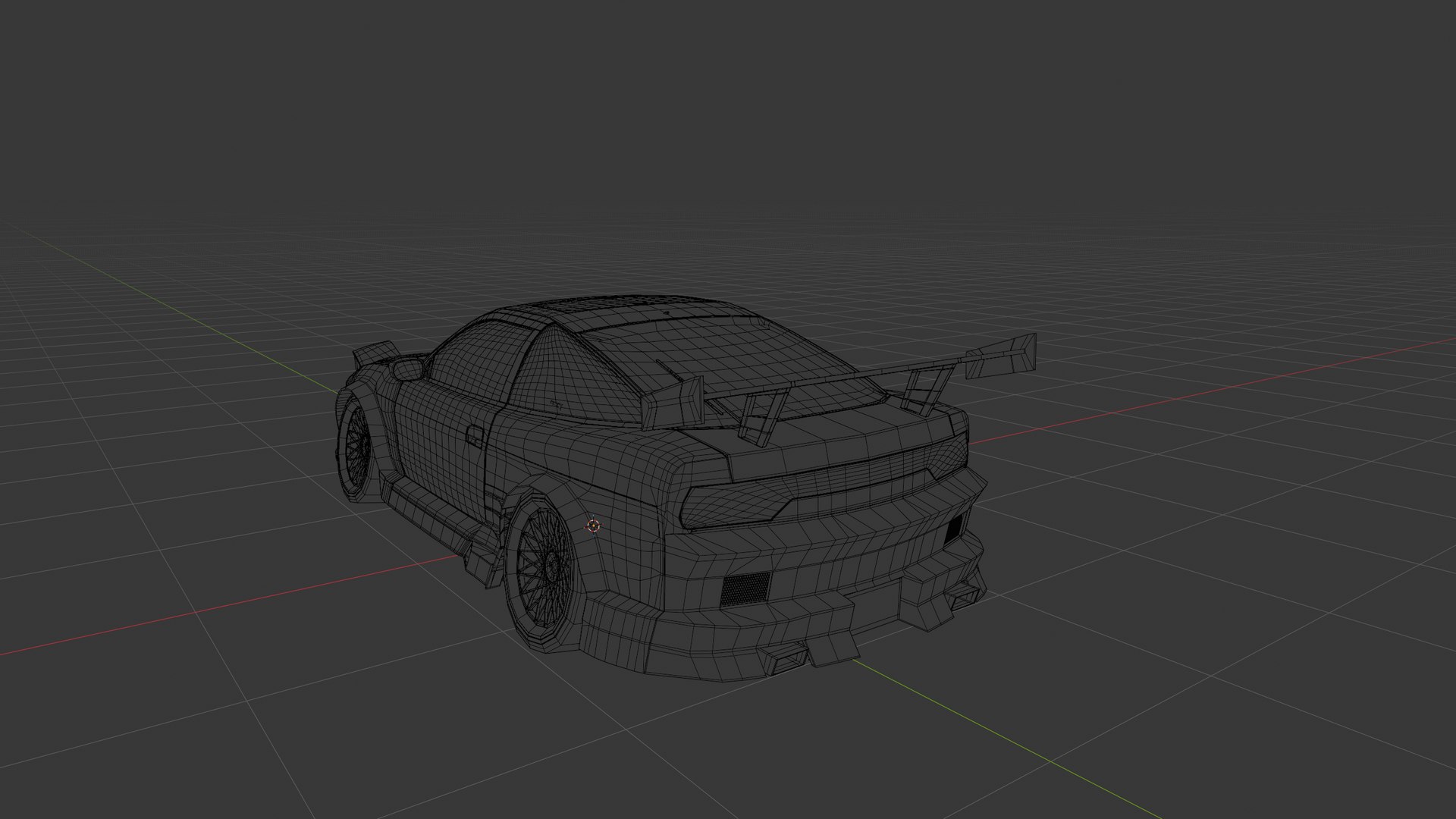This screenshot has height=819, width=1456.
Task: Click the mesh grille on the rear bumper
Action: pos(745,588)
